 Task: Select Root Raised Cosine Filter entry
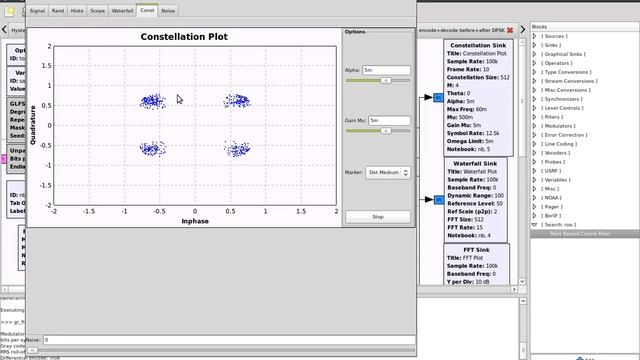click(580, 234)
